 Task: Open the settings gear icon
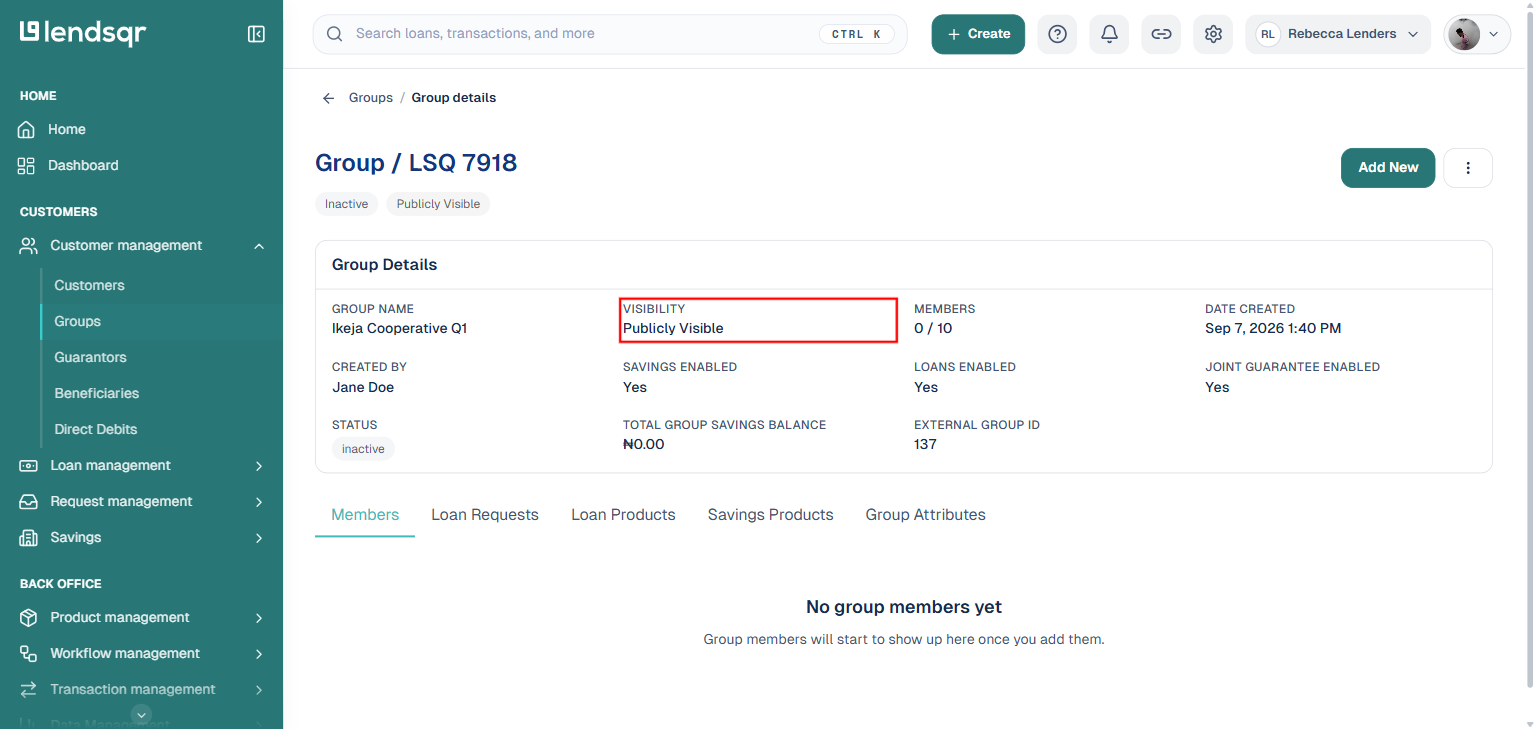point(1213,34)
